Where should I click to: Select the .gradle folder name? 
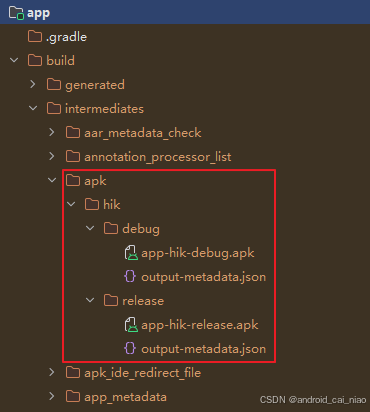click(x=67, y=37)
